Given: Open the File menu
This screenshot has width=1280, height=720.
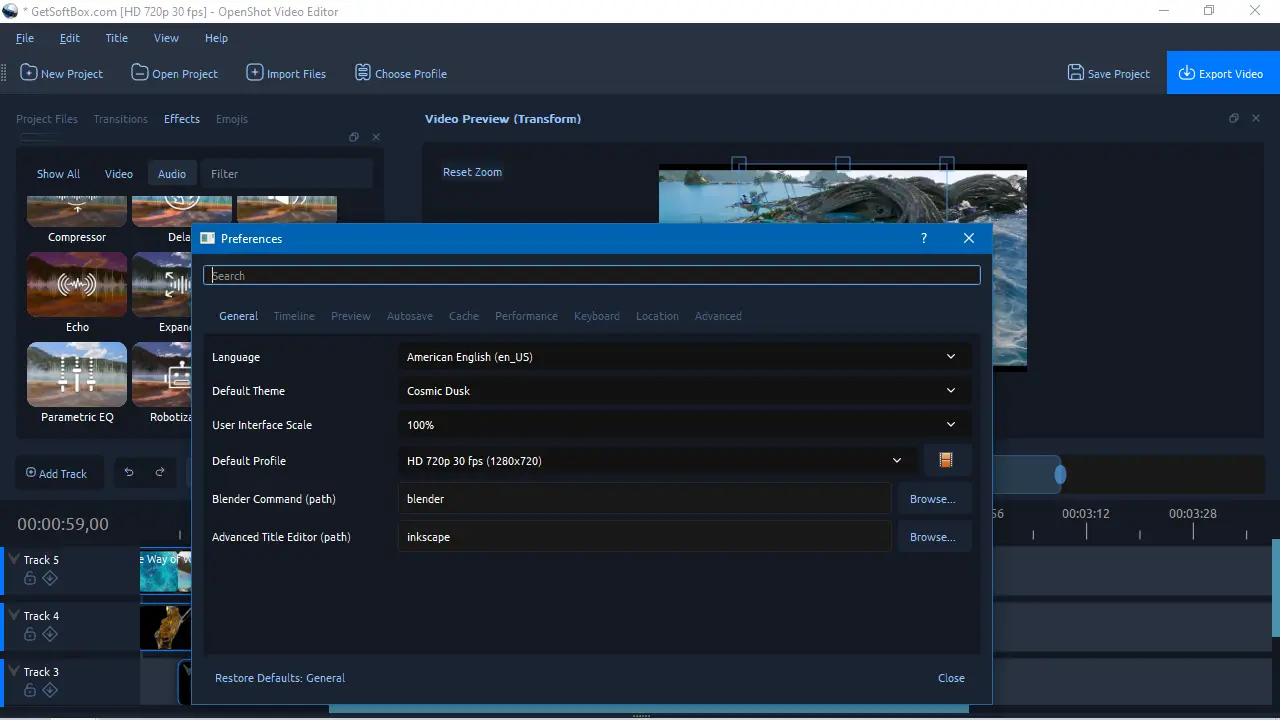Looking at the screenshot, I should (25, 38).
